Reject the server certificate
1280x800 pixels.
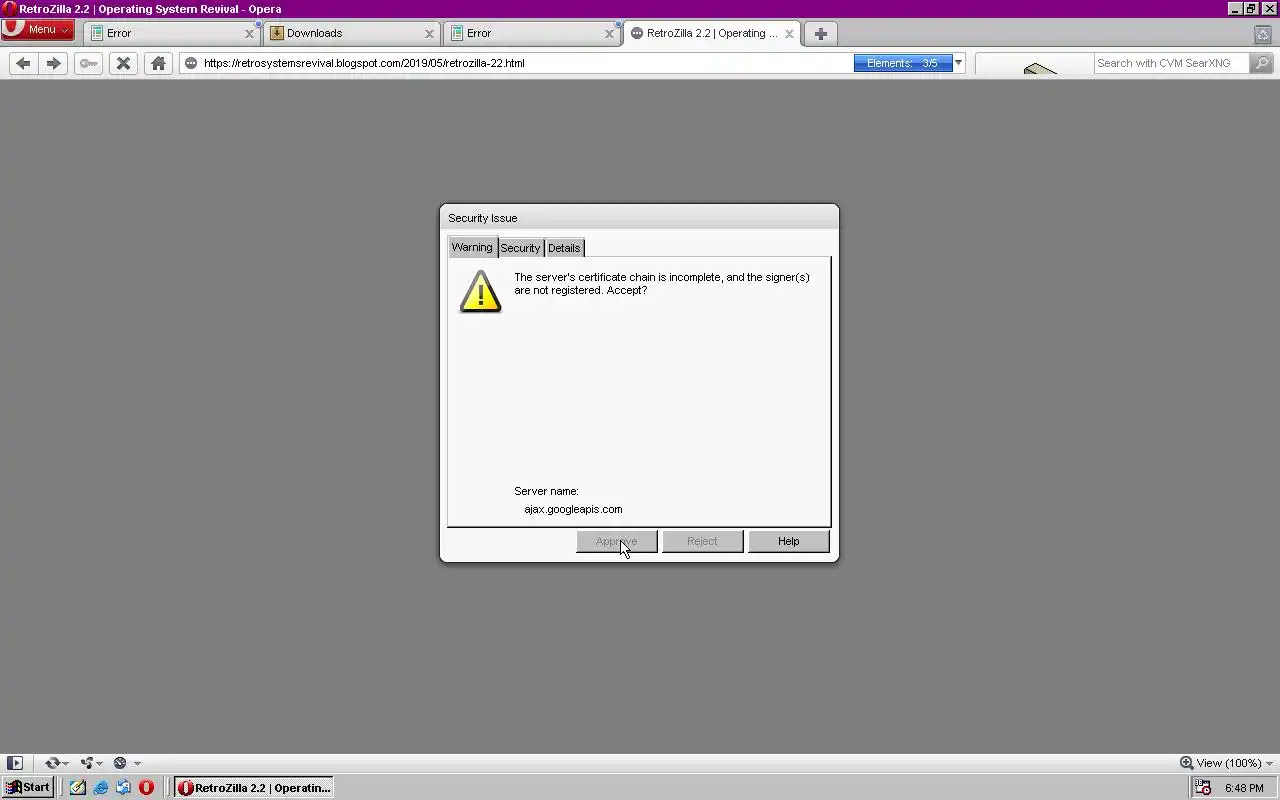[702, 541]
